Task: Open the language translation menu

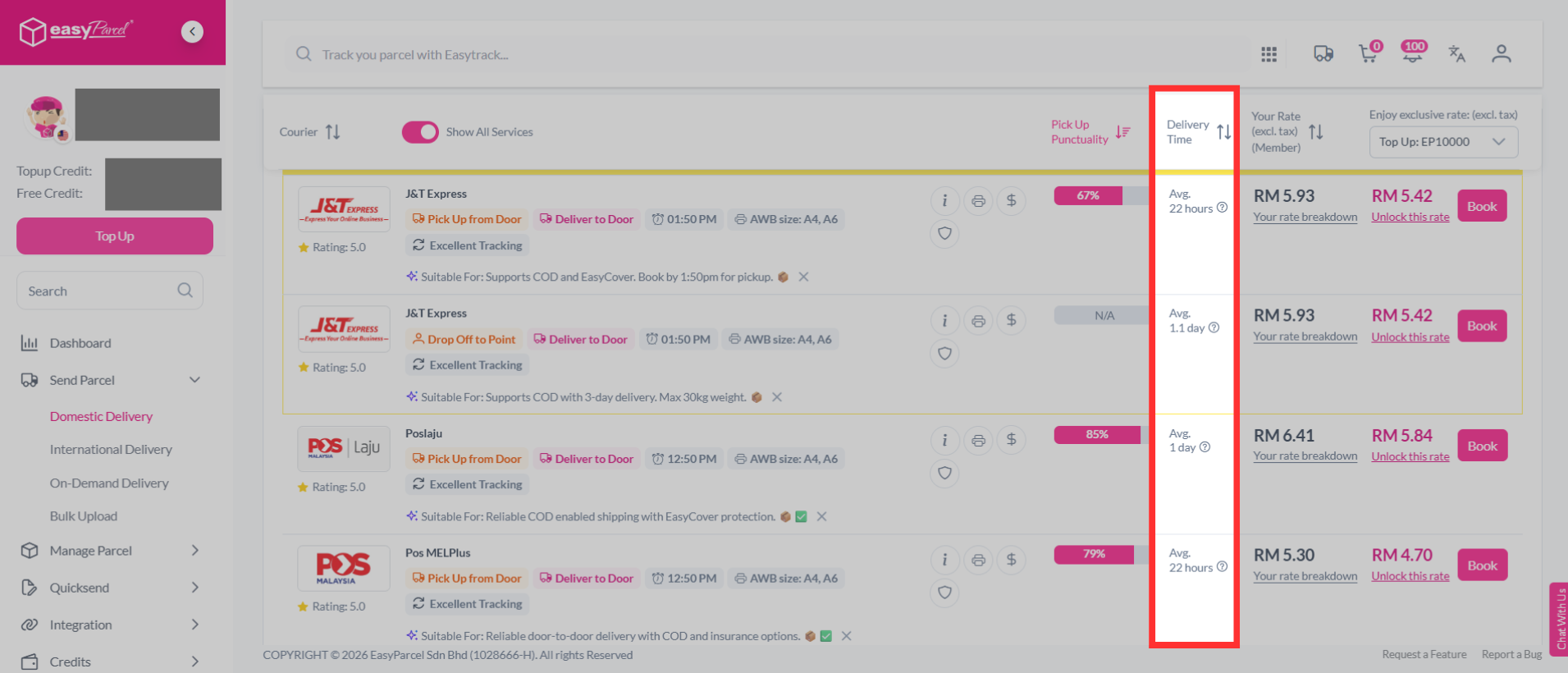Action: point(1456,54)
